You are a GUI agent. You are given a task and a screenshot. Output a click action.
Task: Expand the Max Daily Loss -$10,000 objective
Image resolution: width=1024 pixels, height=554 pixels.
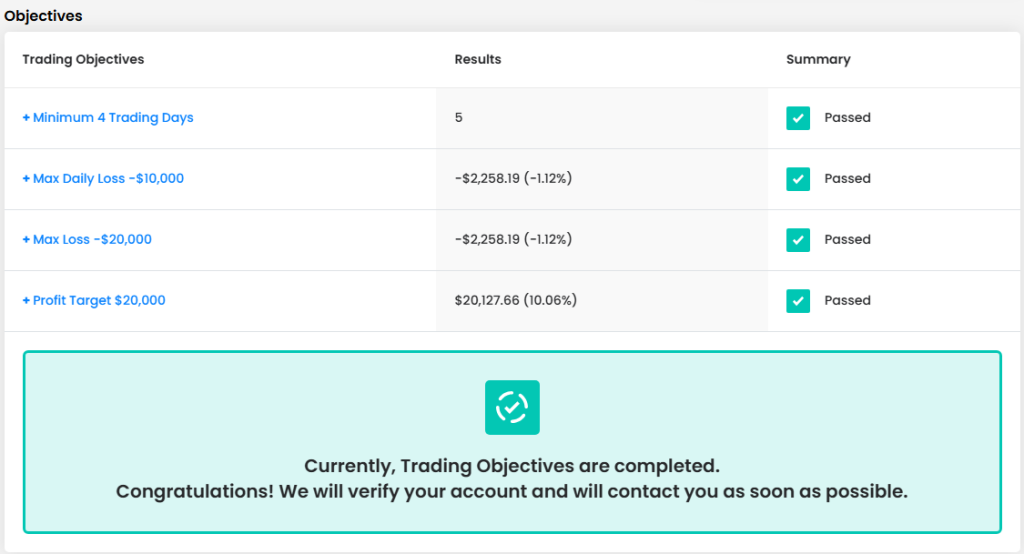pos(103,179)
